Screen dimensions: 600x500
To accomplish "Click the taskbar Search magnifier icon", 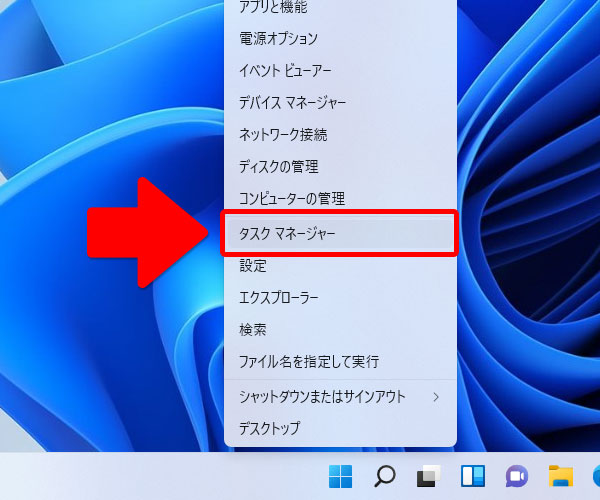I will tap(384, 476).
